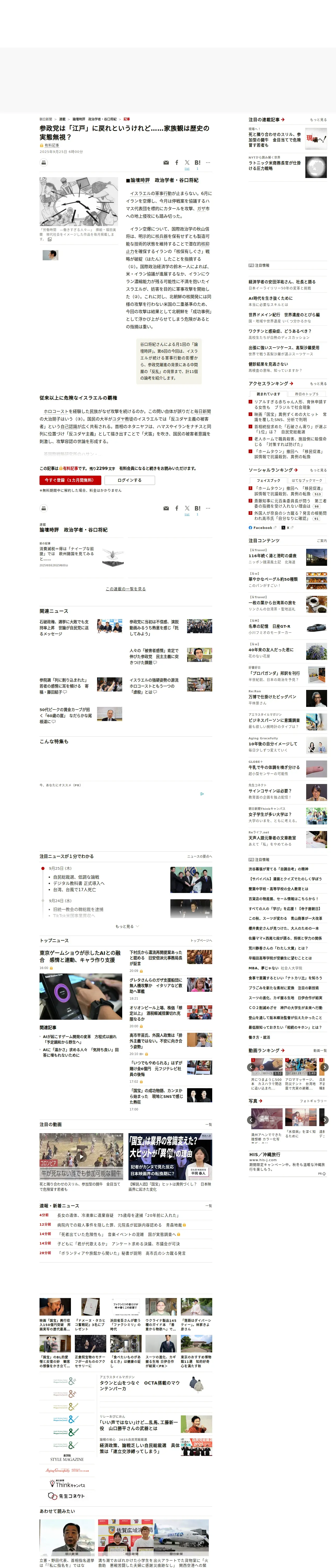
Task: Click 連載 in the breadcrumb
Action: pyautogui.click(x=62, y=119)
